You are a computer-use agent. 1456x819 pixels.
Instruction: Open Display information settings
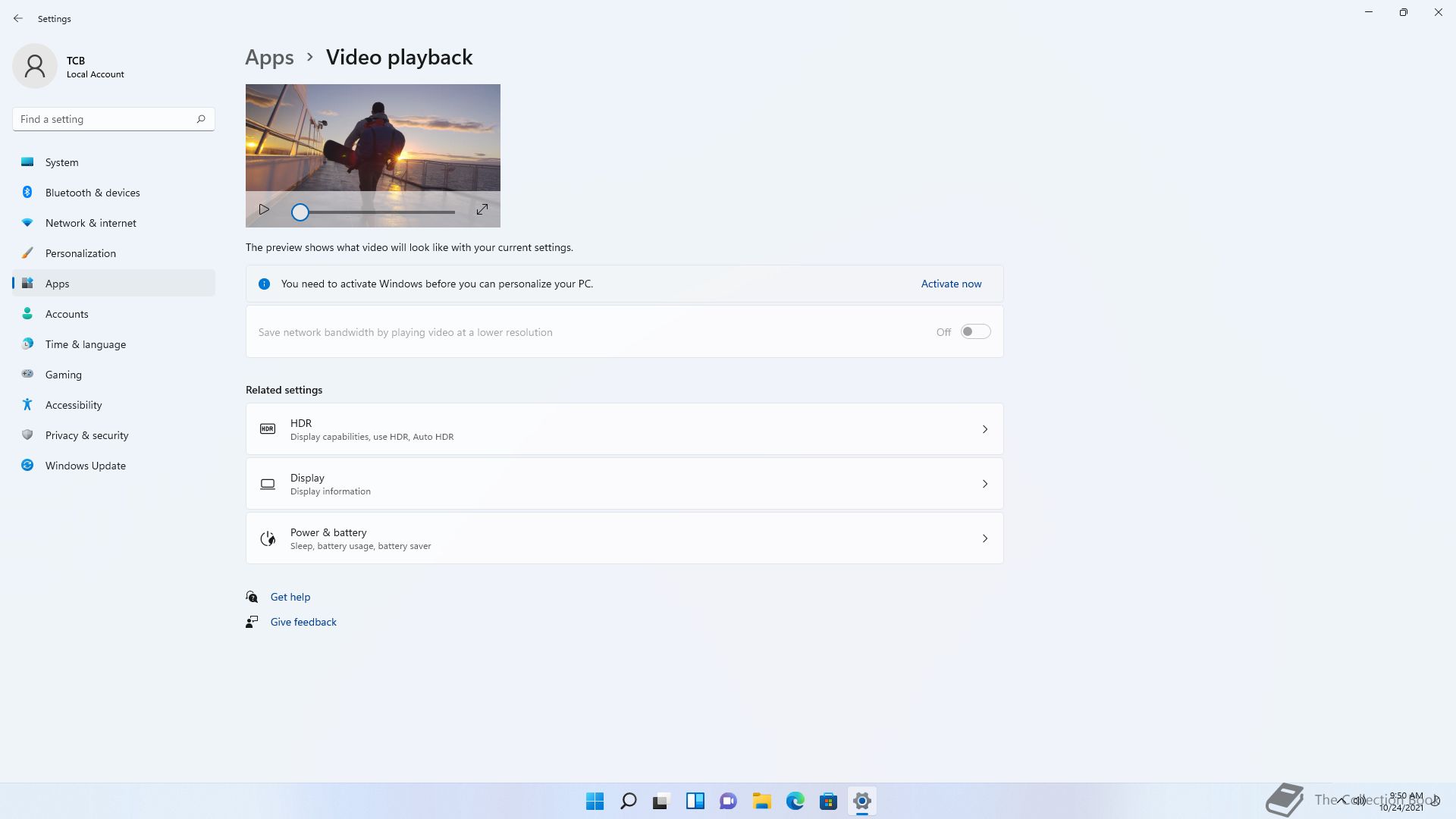pyautogui.click(x=624, y=484)
